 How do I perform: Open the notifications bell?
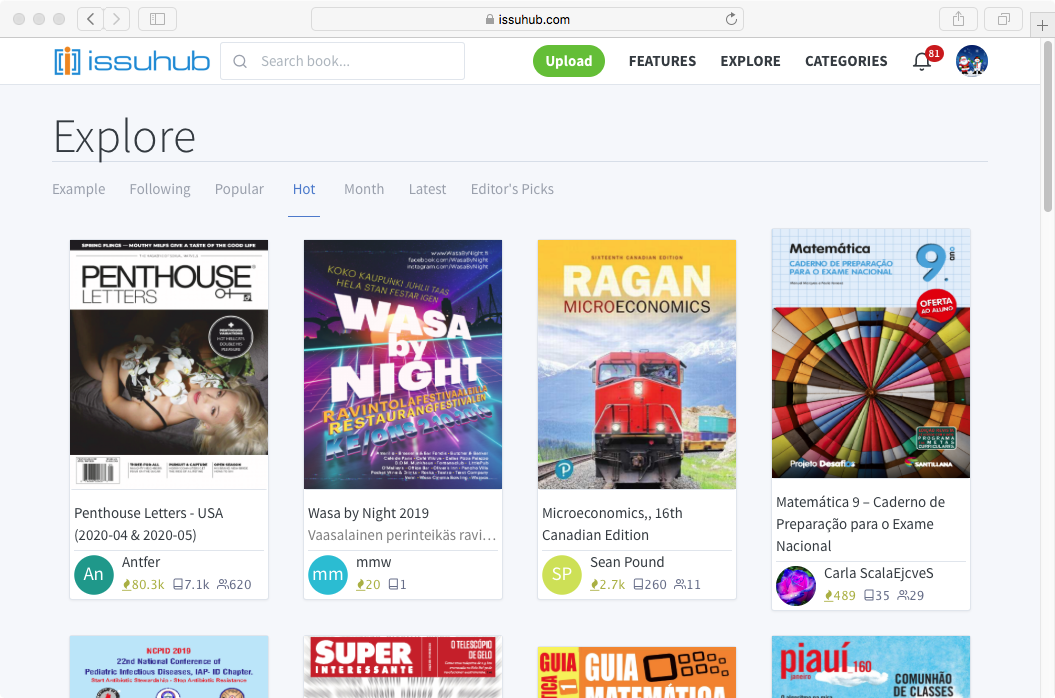(922, 61)
